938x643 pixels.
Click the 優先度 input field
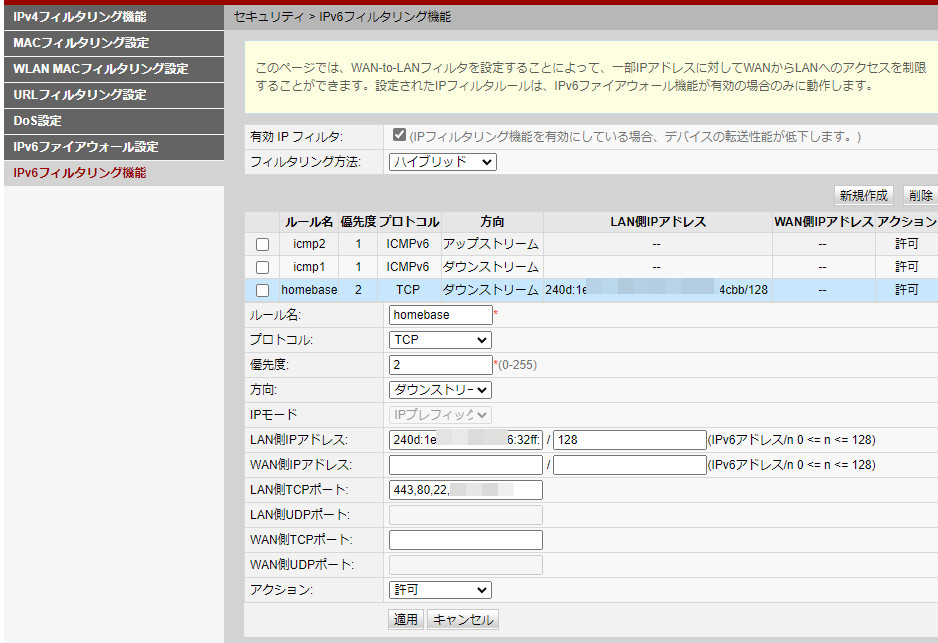(440, 365)
